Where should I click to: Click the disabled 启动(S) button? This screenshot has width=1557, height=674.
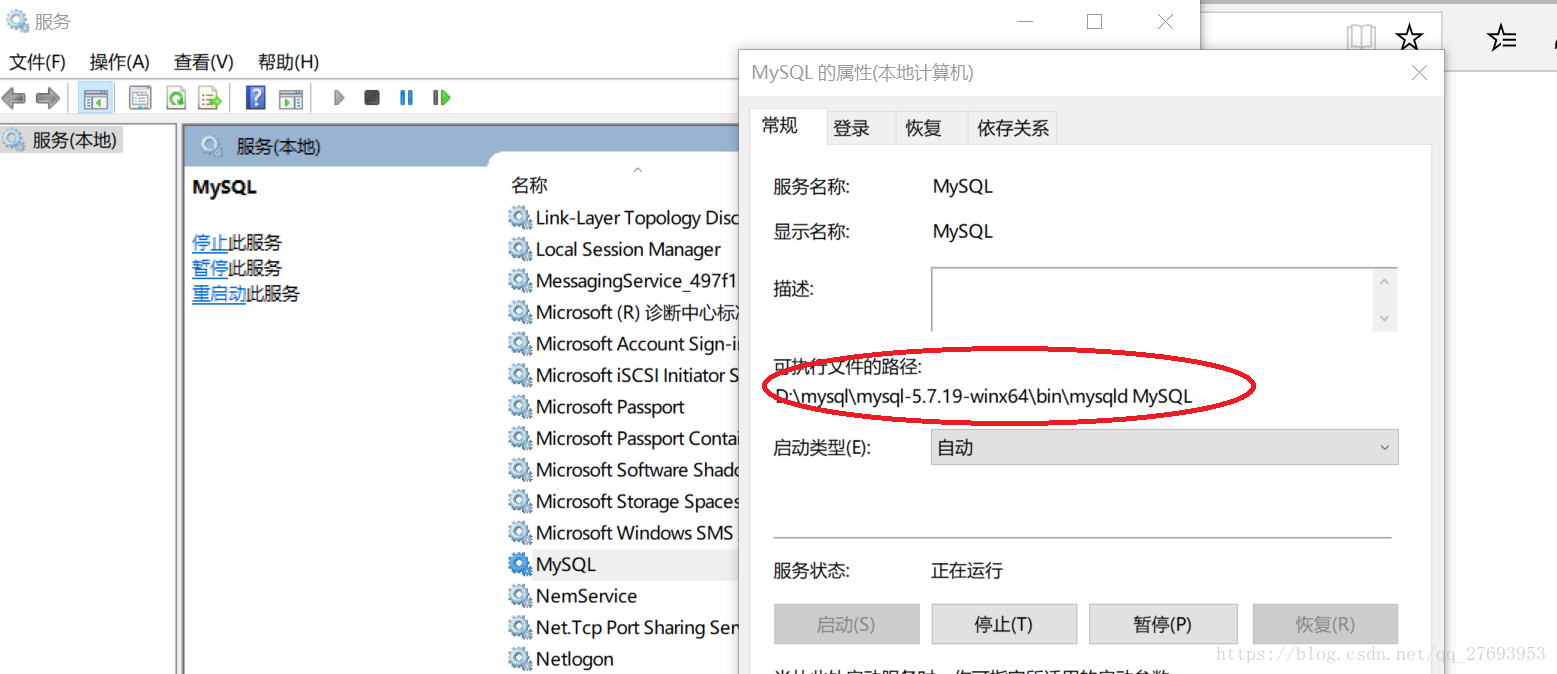point(846,624)
